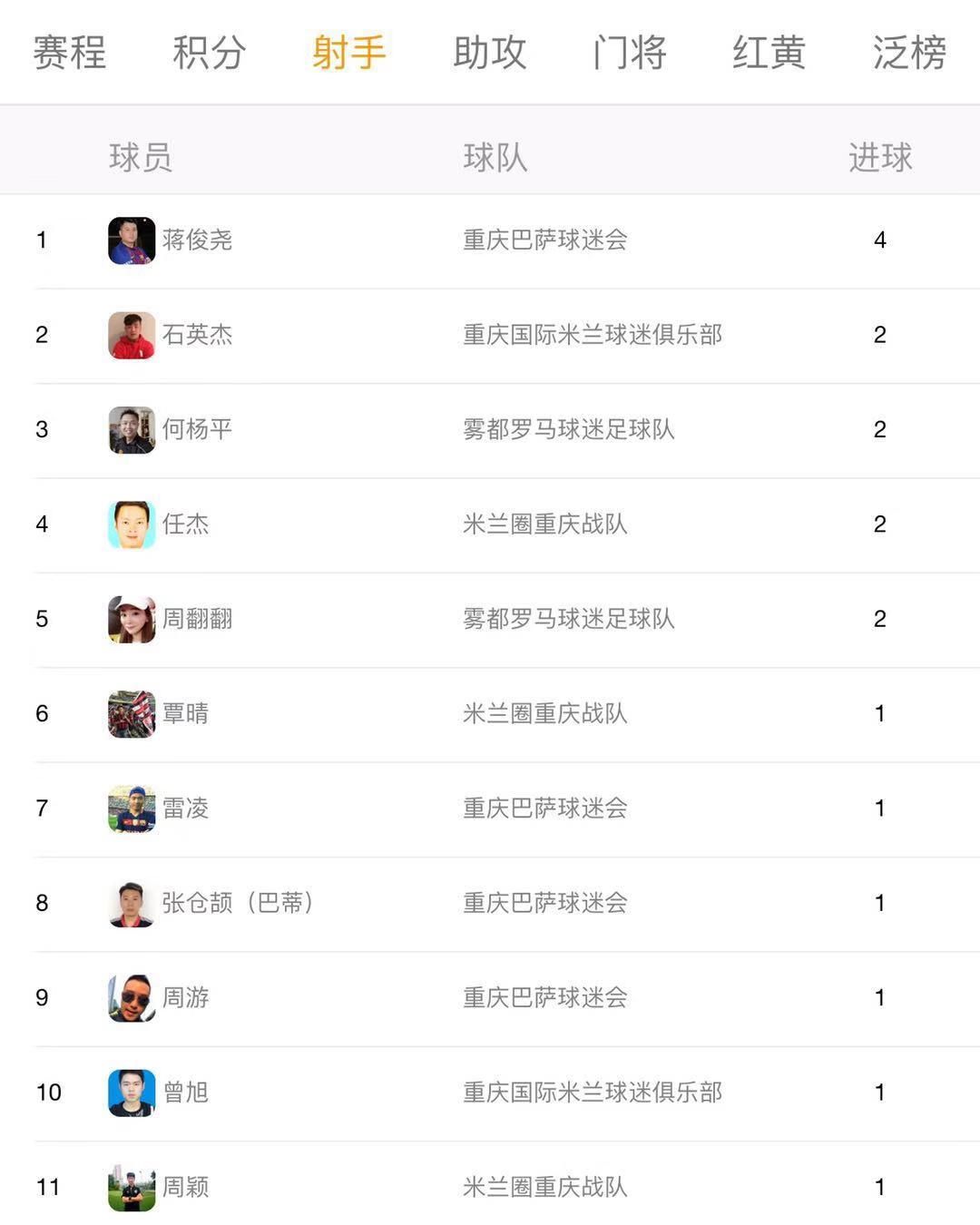Select player name 张仓颉（巴蒂）

pos(239,903)
